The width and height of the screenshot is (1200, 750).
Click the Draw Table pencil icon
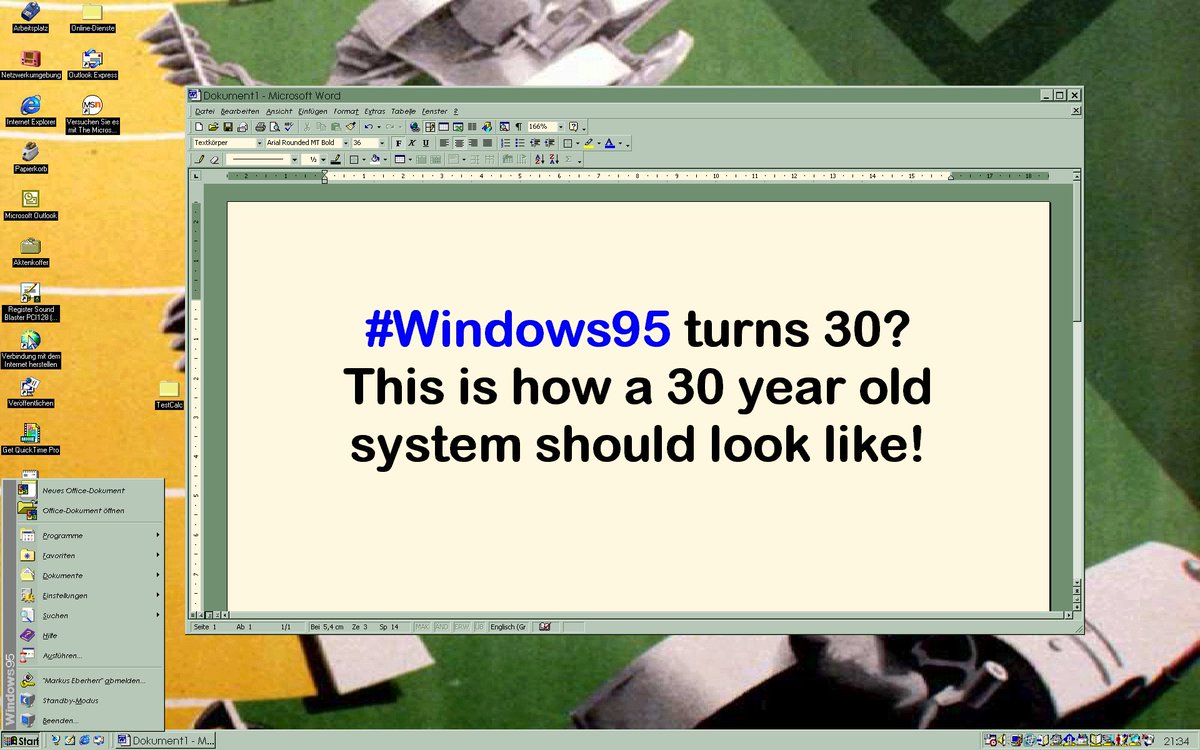click(x=199, y=159)
